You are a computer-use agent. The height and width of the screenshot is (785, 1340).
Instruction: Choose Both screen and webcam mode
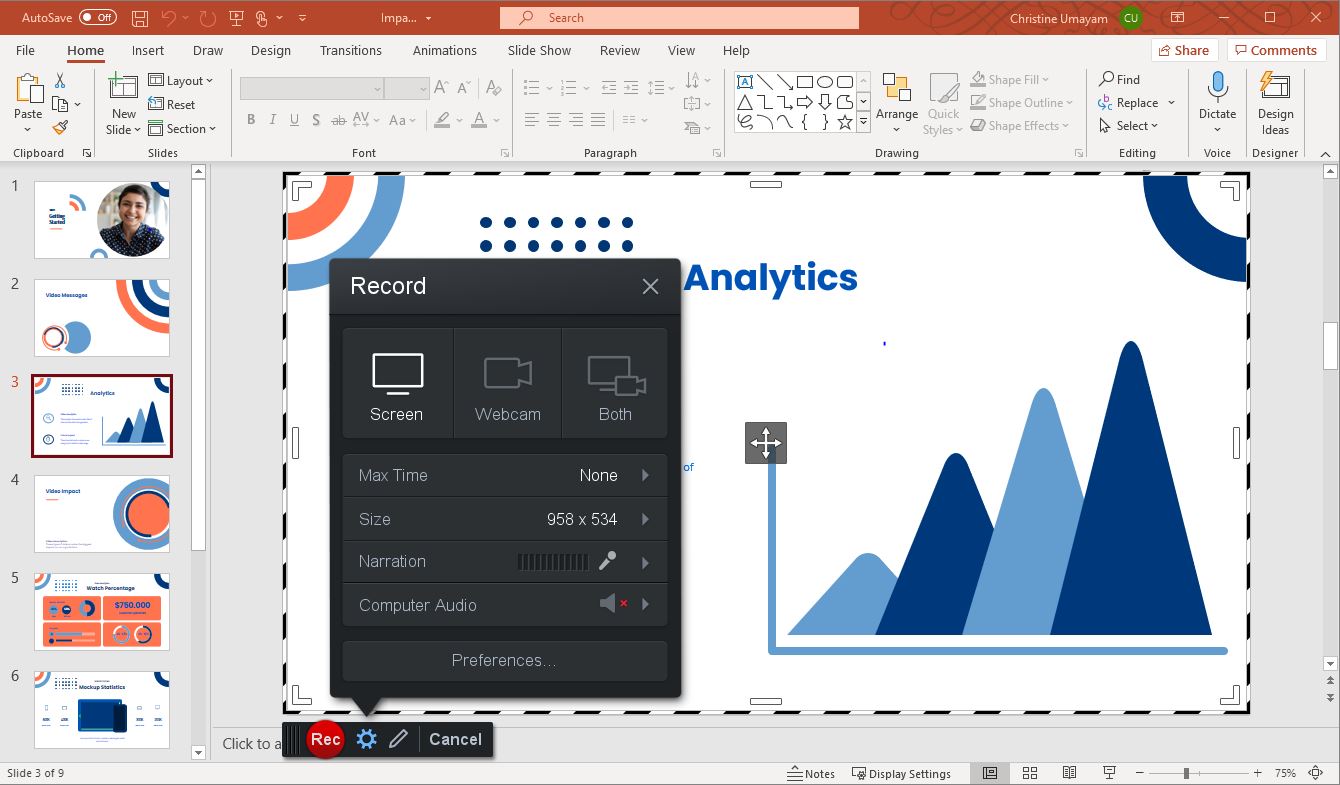pyautogui.click(x=615, y=384)
